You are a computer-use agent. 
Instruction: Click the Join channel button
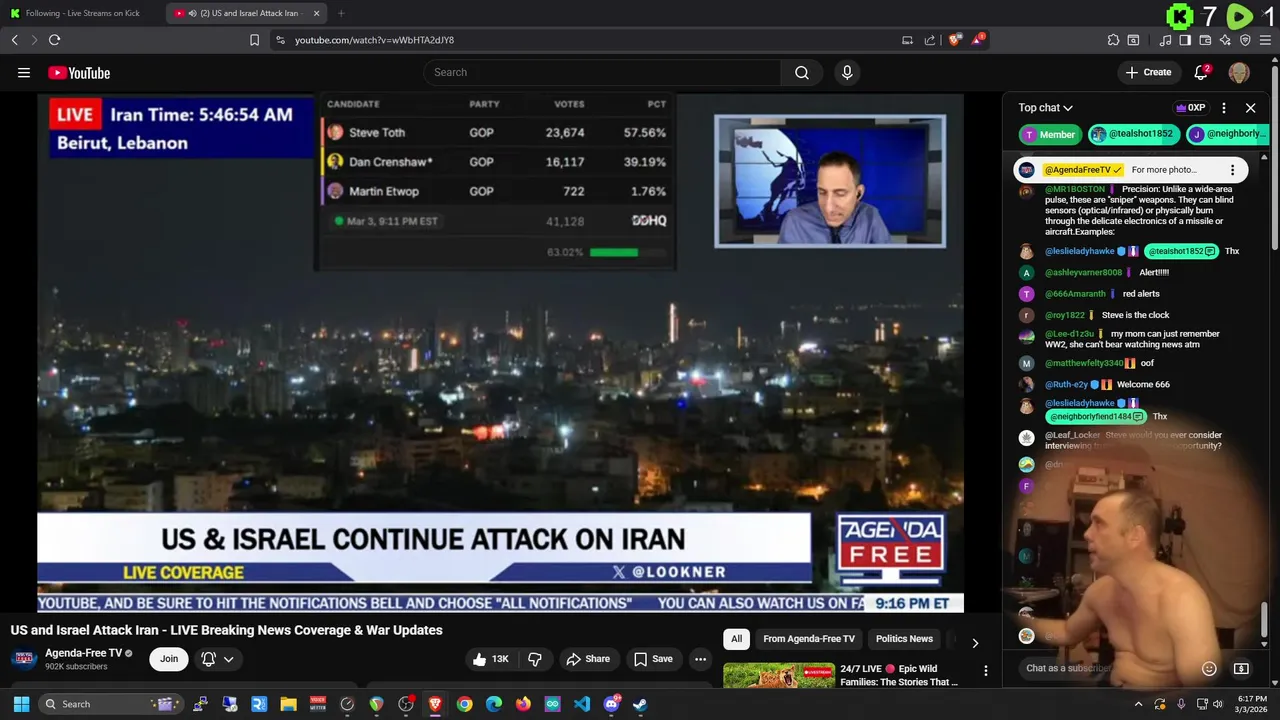click(x=169, y=659)
